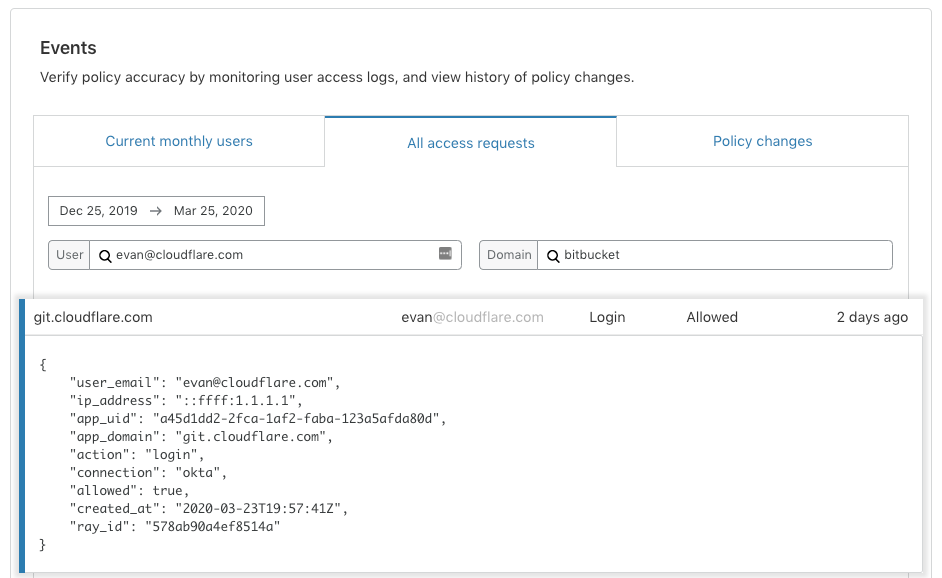This screenshot has height=578, width=942.
Task: Click the Domain label next to the search
Action: coord(509,255)
